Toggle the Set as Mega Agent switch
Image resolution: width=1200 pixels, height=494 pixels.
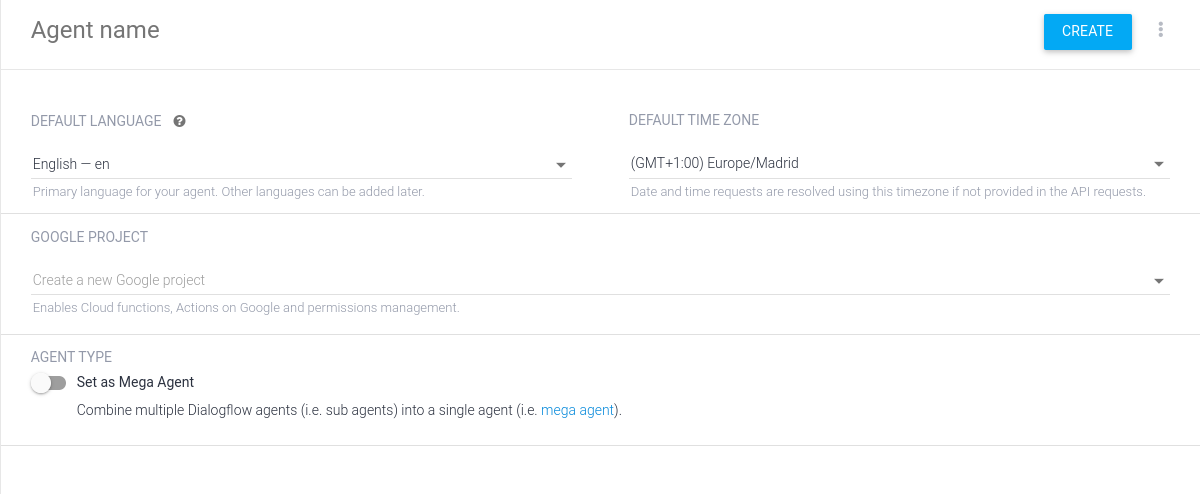pyautogui.click(x=48, y=383)
